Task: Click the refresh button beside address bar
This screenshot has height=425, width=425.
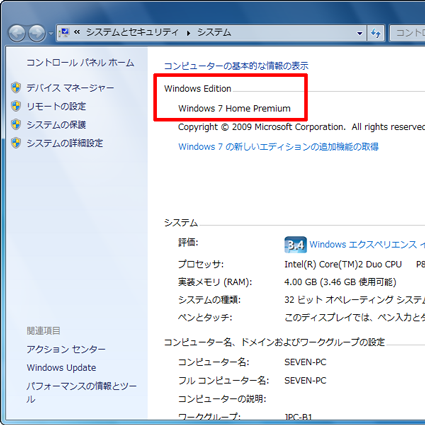Action: click(376, 33)
